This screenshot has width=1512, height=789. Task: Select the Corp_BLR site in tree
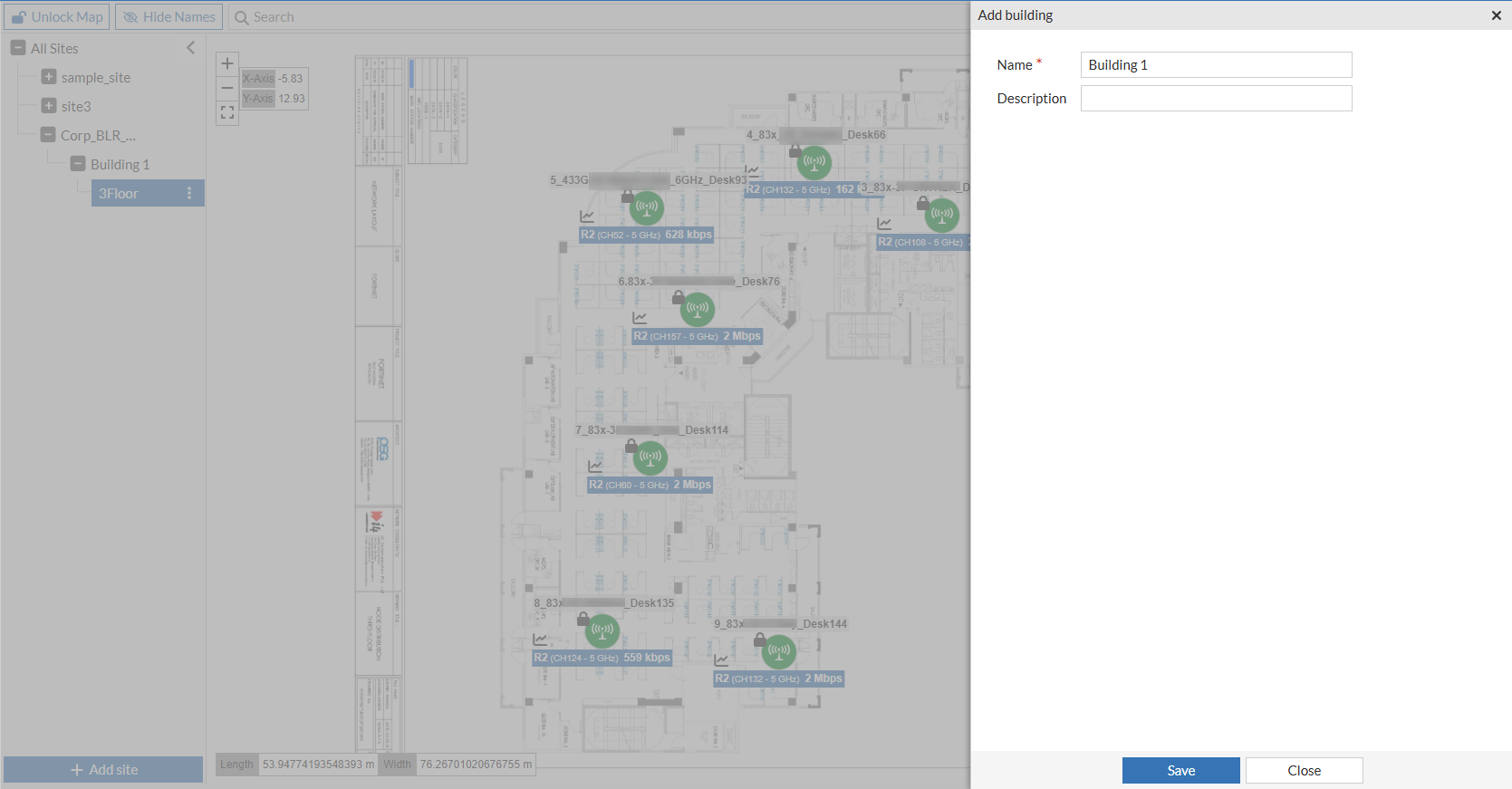coord(98,135)
